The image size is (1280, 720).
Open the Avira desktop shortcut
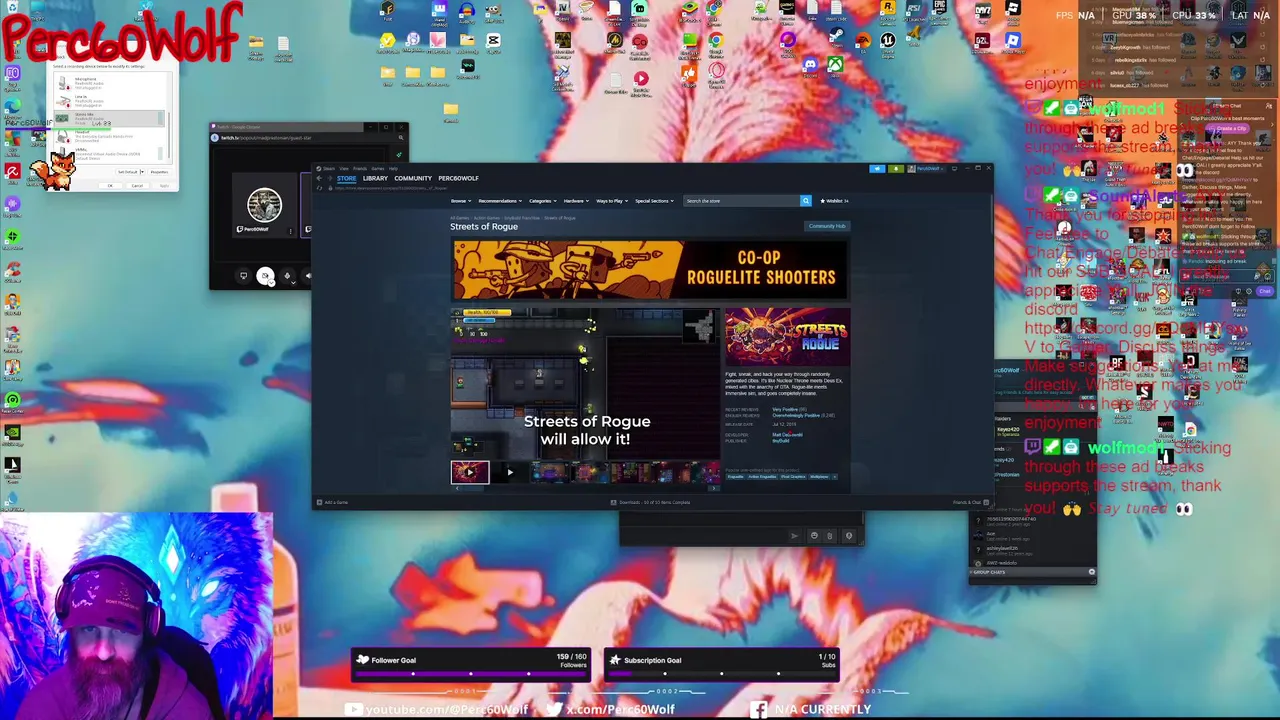click(x=12, y=172)
